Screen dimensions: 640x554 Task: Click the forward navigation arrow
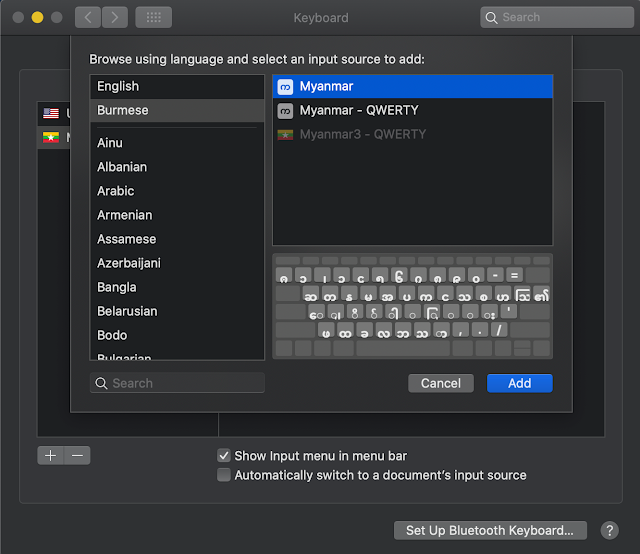coord(115,17)
